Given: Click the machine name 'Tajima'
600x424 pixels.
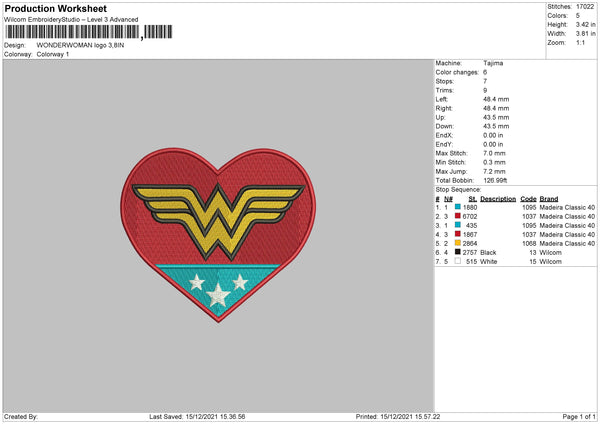Looking at the screenshot, I should click(493, 63).
